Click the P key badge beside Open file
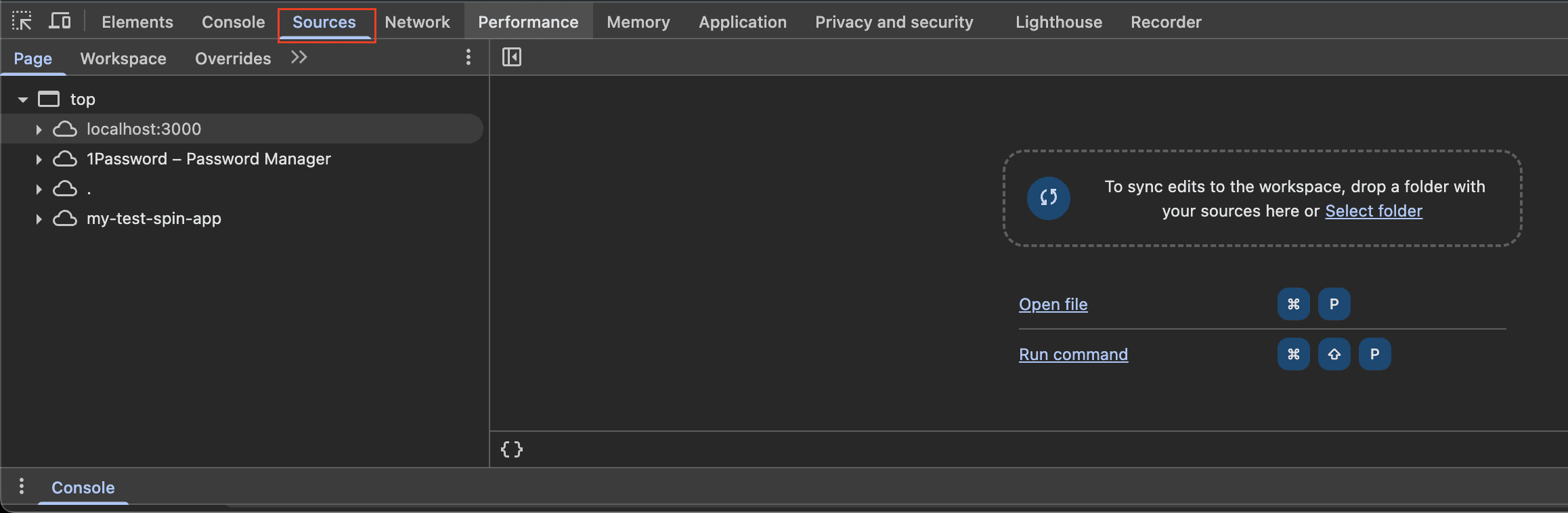 coord(1334,304)
